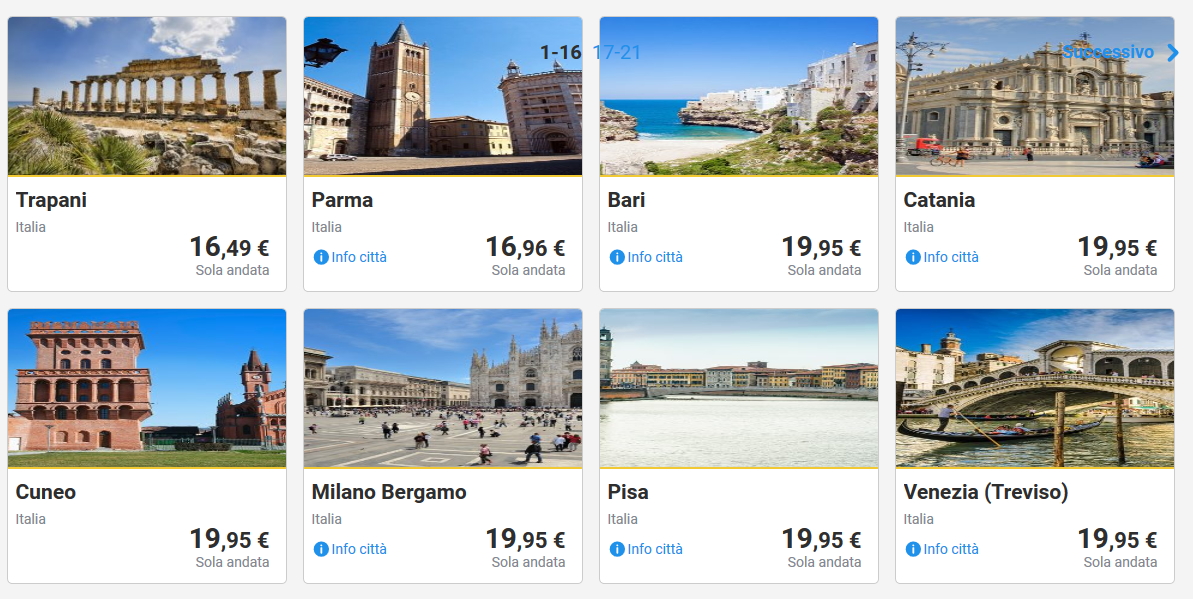Select the Venezia gondola bridge photo
The height and width of the screenshot is (599, 1193).
[1035, 388]
